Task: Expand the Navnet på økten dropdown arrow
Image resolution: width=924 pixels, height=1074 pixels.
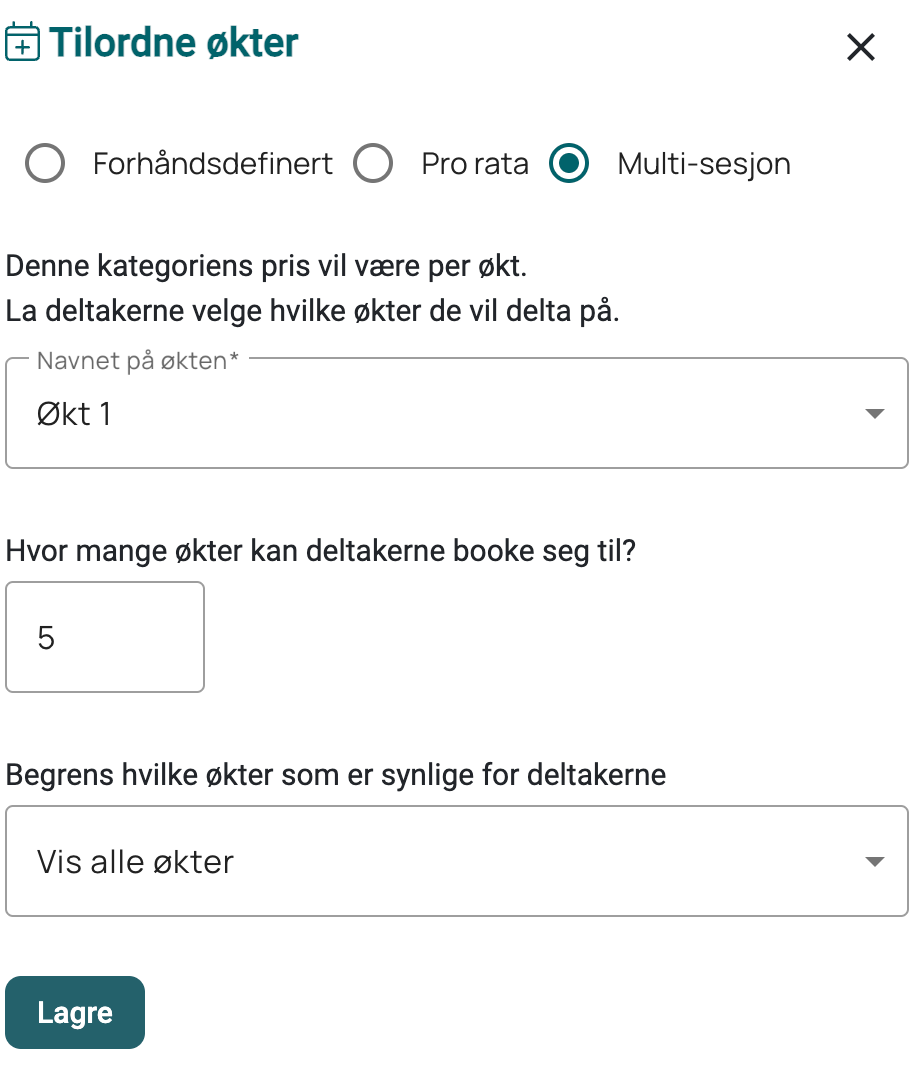Action: click(875, 413)
